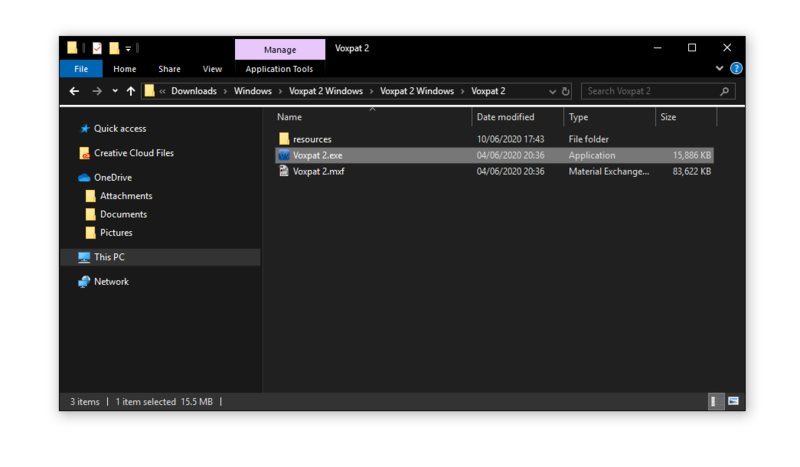
Task: Open the Application Tools tab
Action: (x=279, y=69)
